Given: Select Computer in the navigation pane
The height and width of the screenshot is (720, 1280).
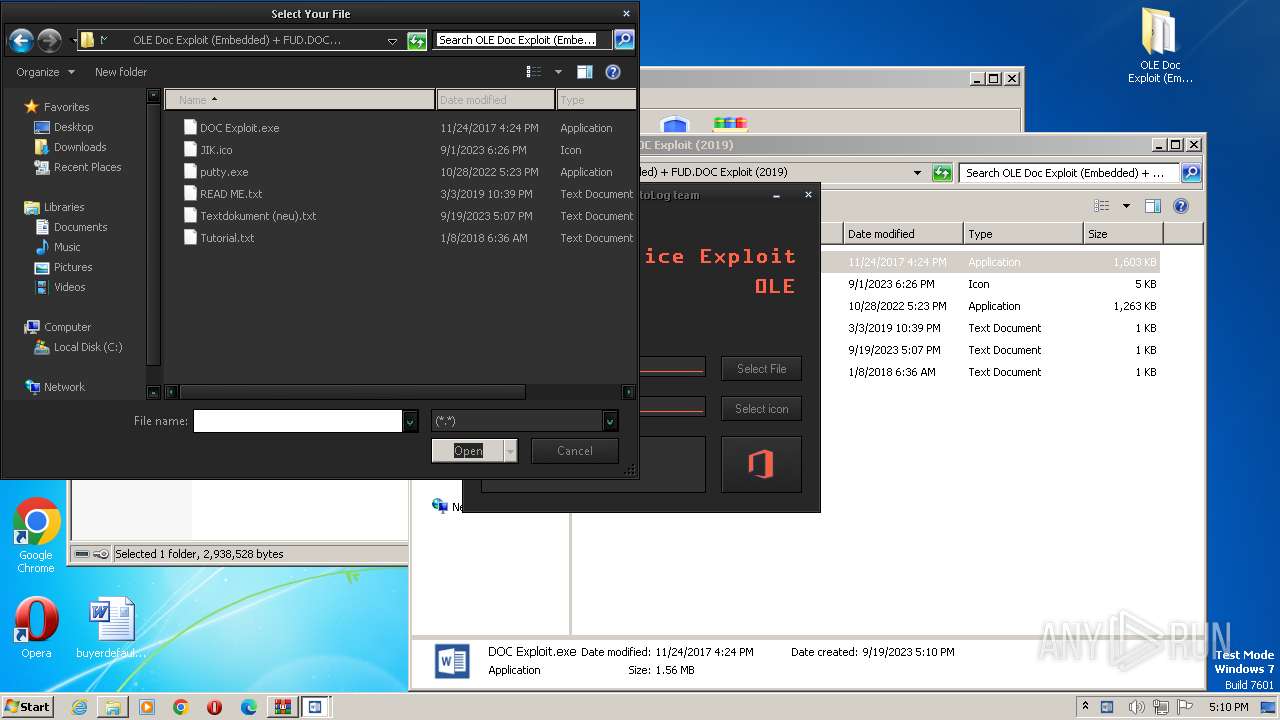Looking at the screenshot, I should (58, 327).
